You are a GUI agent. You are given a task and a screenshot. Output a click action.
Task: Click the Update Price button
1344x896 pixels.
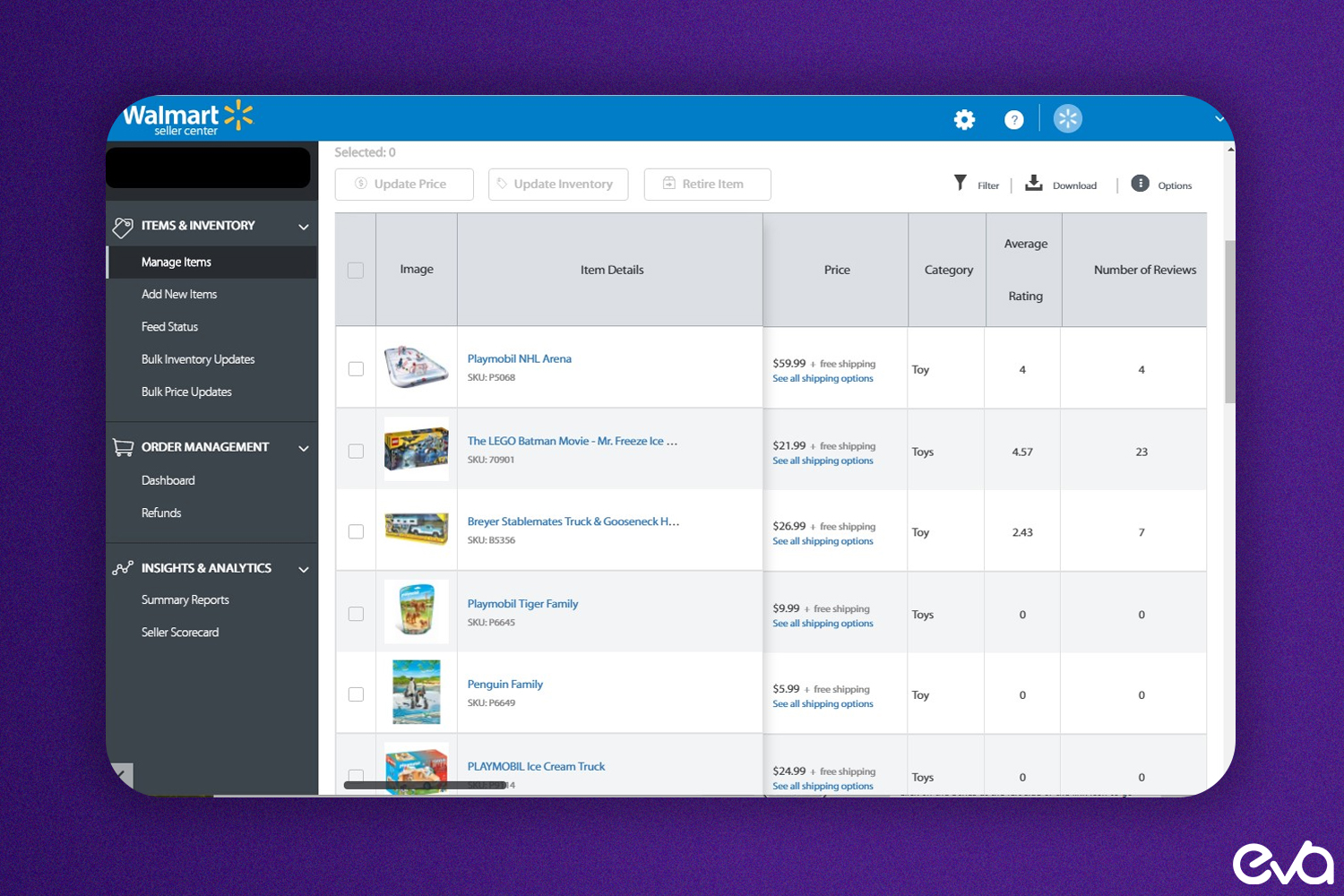(x=404, y=184)
